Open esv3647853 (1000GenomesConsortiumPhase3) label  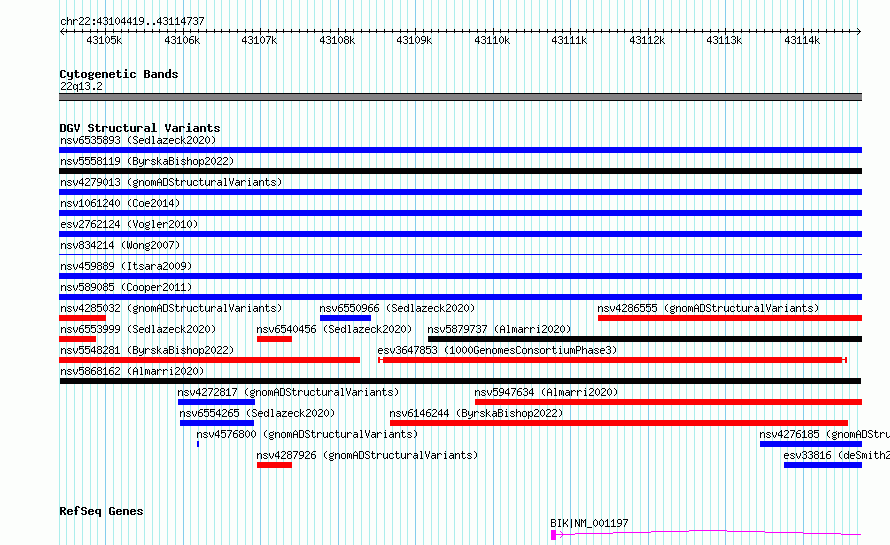[x=497, y=350]
